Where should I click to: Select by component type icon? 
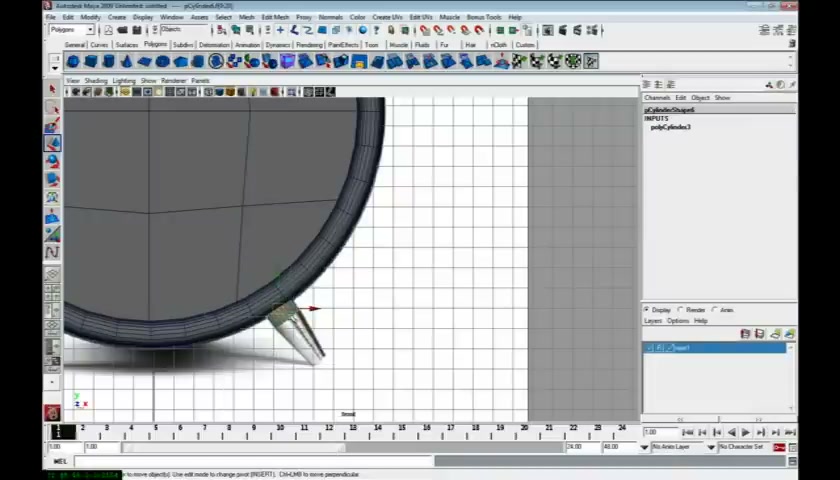click(x=250, y=31)
